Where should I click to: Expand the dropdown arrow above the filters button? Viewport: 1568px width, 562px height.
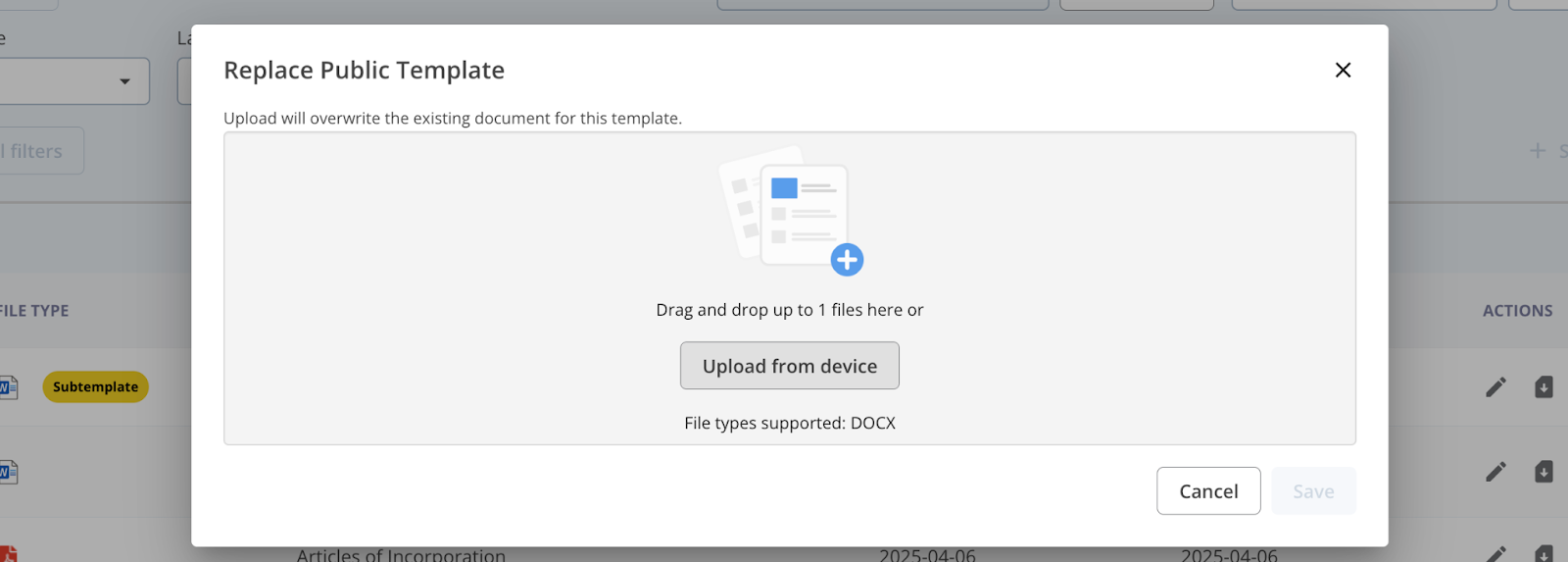[124, 81]
